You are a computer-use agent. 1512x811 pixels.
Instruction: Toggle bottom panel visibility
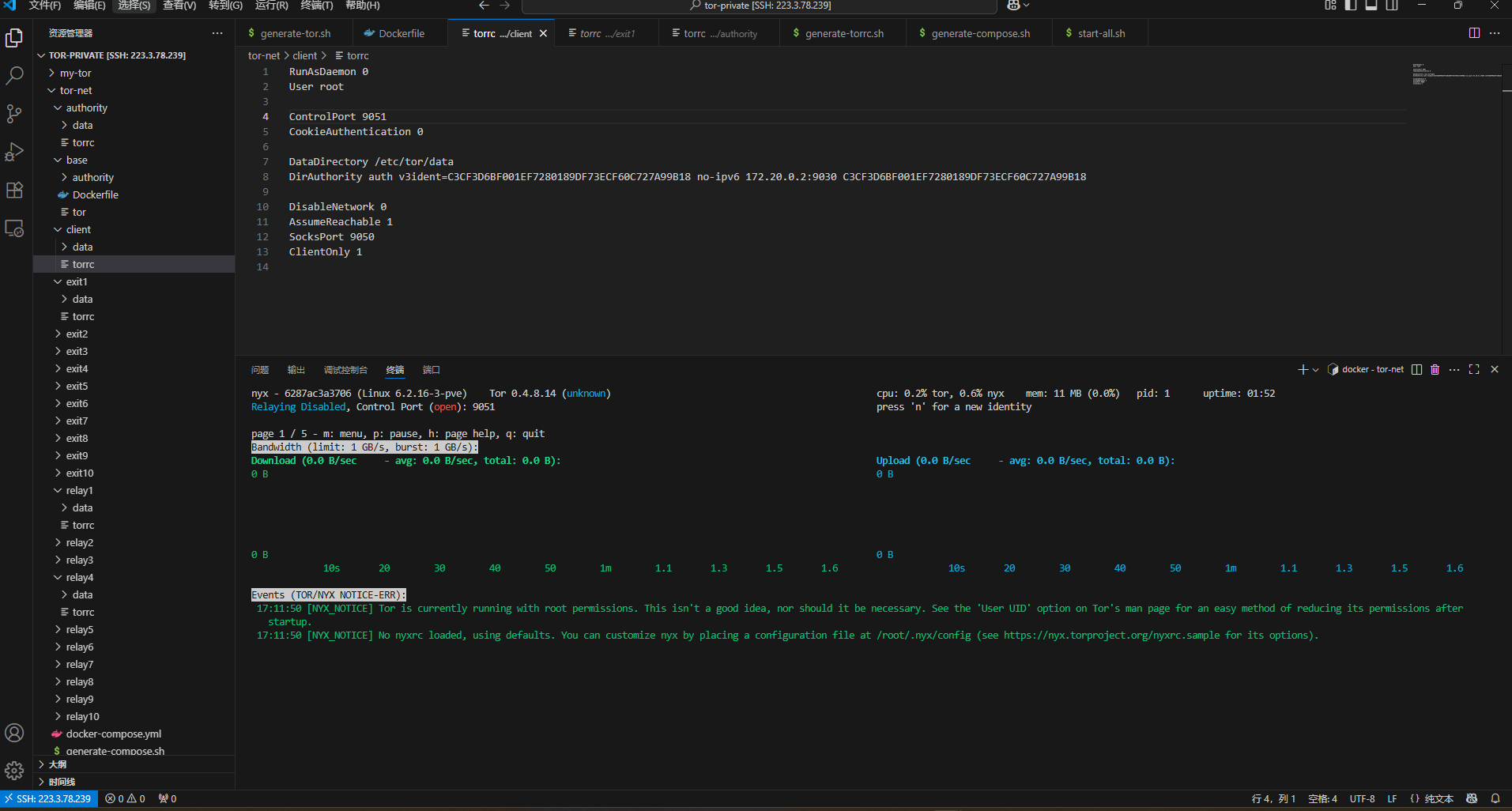click(1371, 6)
